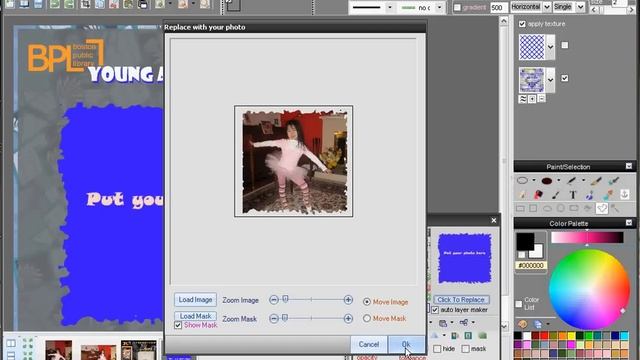Choose the teal airbrush tool
Image resolution: width=640 pixels, height=360 pixels.
[x=613, y=181]
